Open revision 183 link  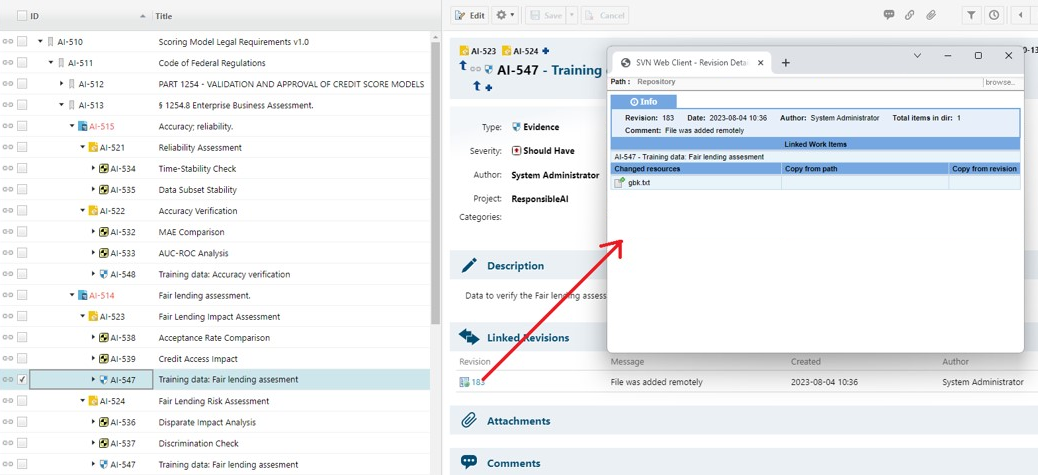[x=478, y=382]
